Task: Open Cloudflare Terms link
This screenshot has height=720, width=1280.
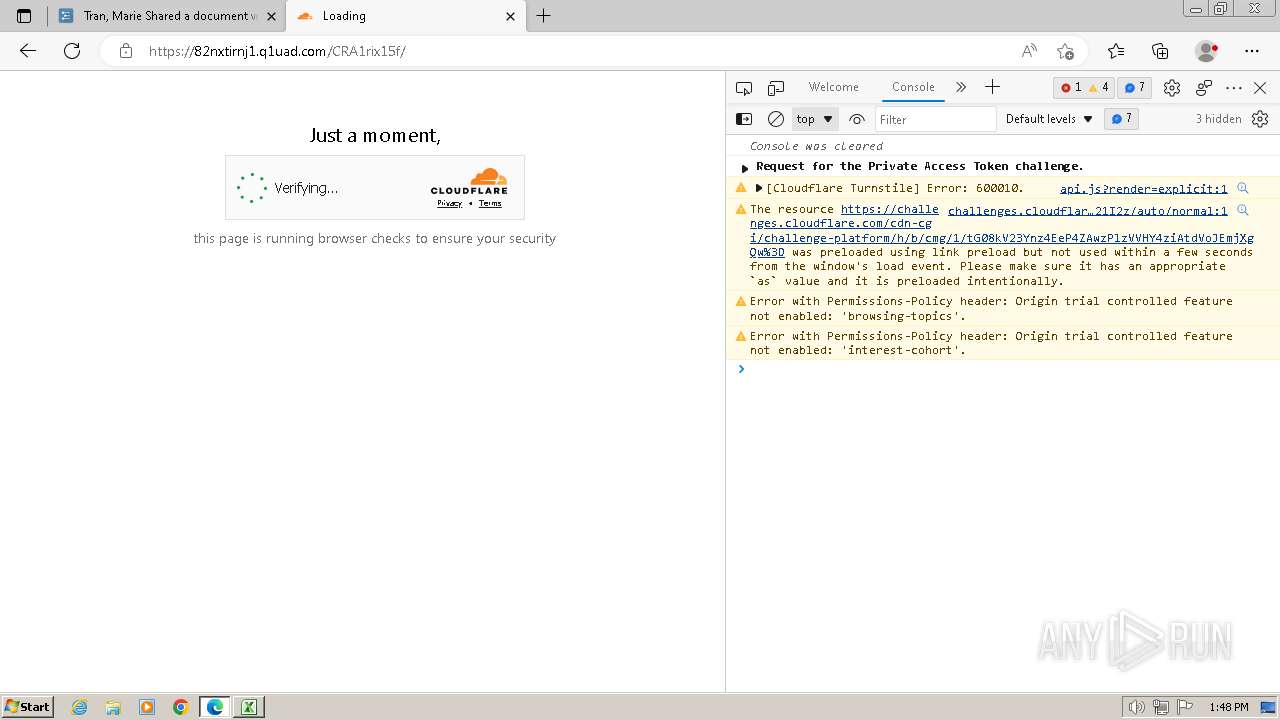Action: 490,203
